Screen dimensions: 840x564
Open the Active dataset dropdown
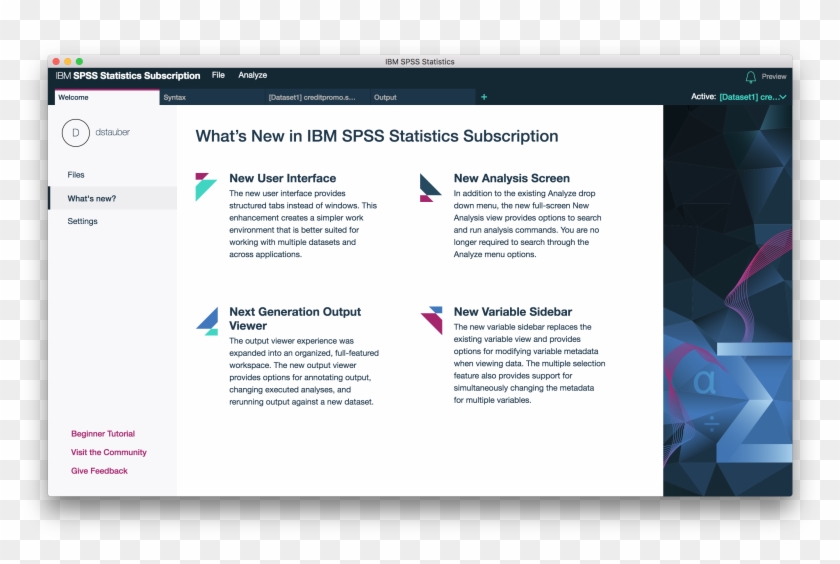point(753,97)
